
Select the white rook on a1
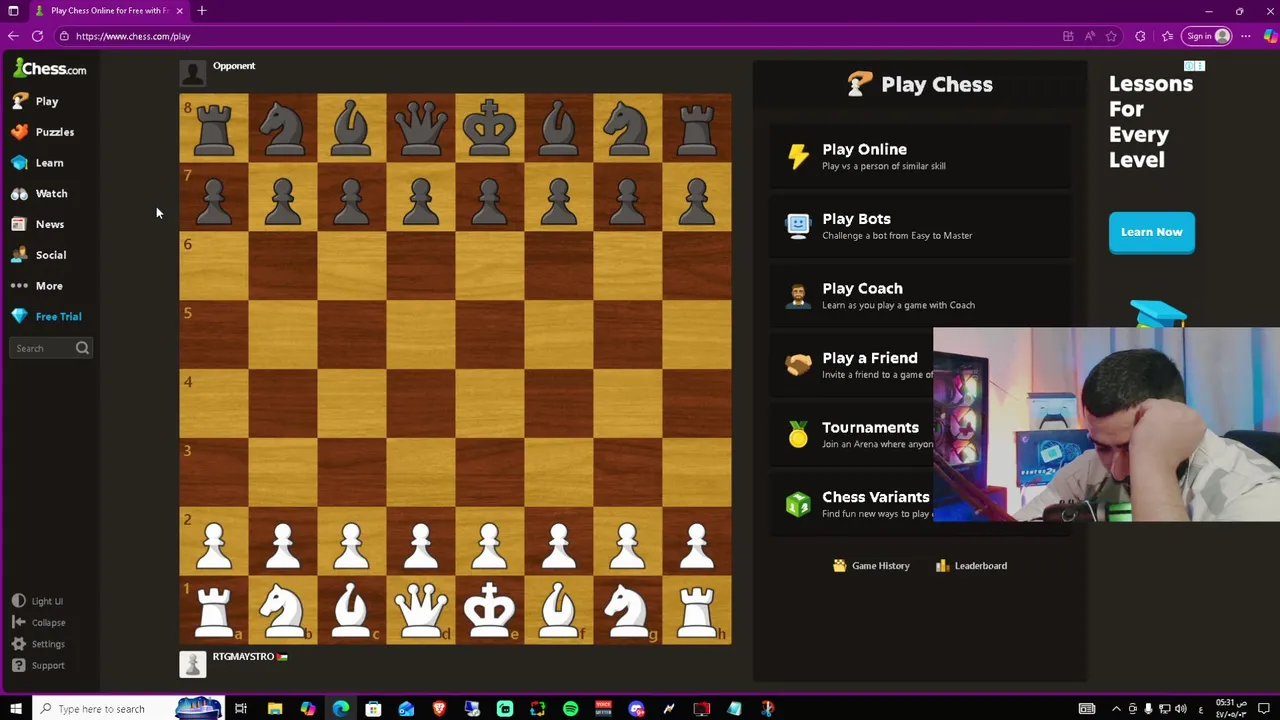click(x=214, y=610)
